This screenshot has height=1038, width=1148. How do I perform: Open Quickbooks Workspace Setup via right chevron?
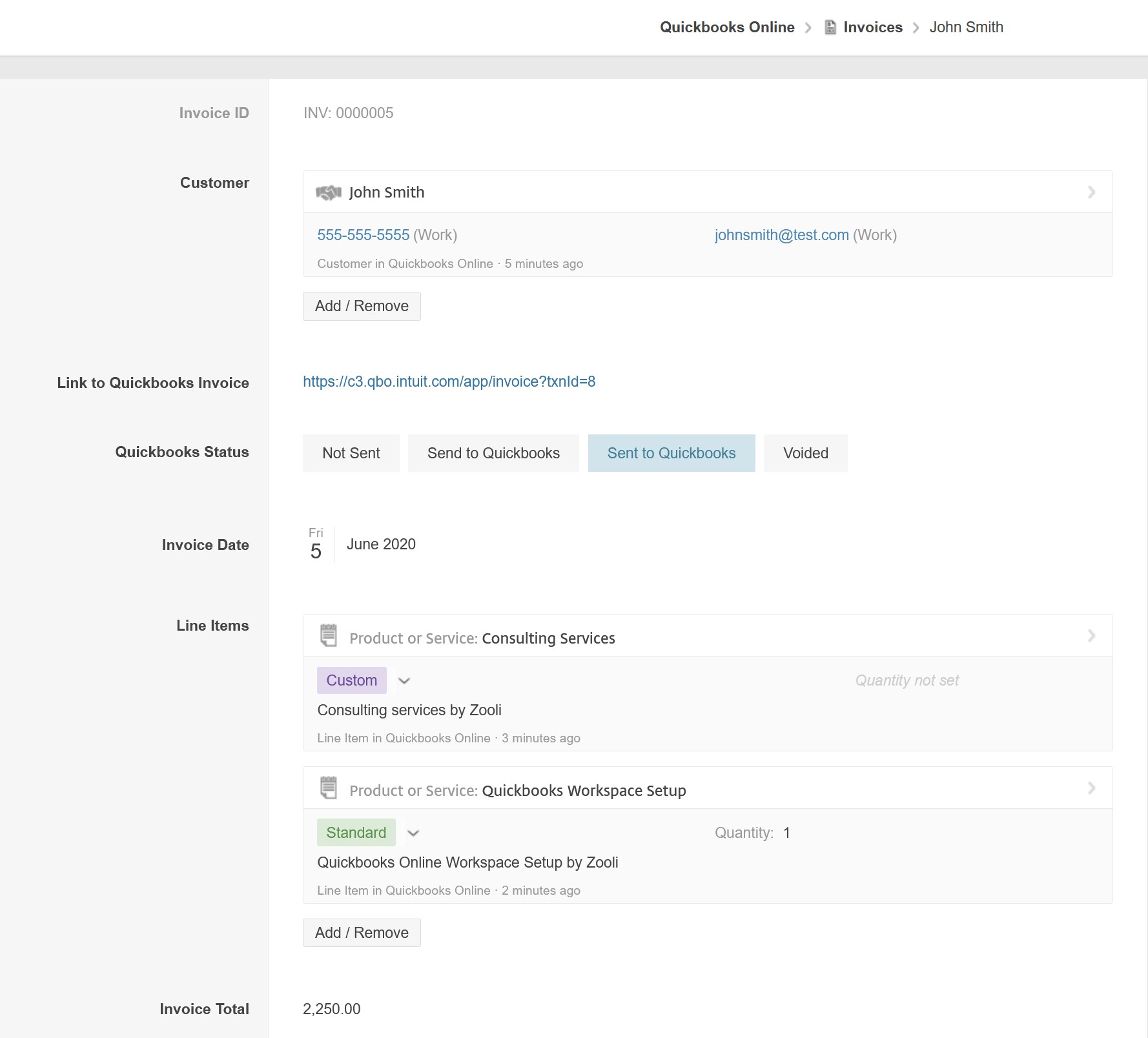pos(1091,788)
